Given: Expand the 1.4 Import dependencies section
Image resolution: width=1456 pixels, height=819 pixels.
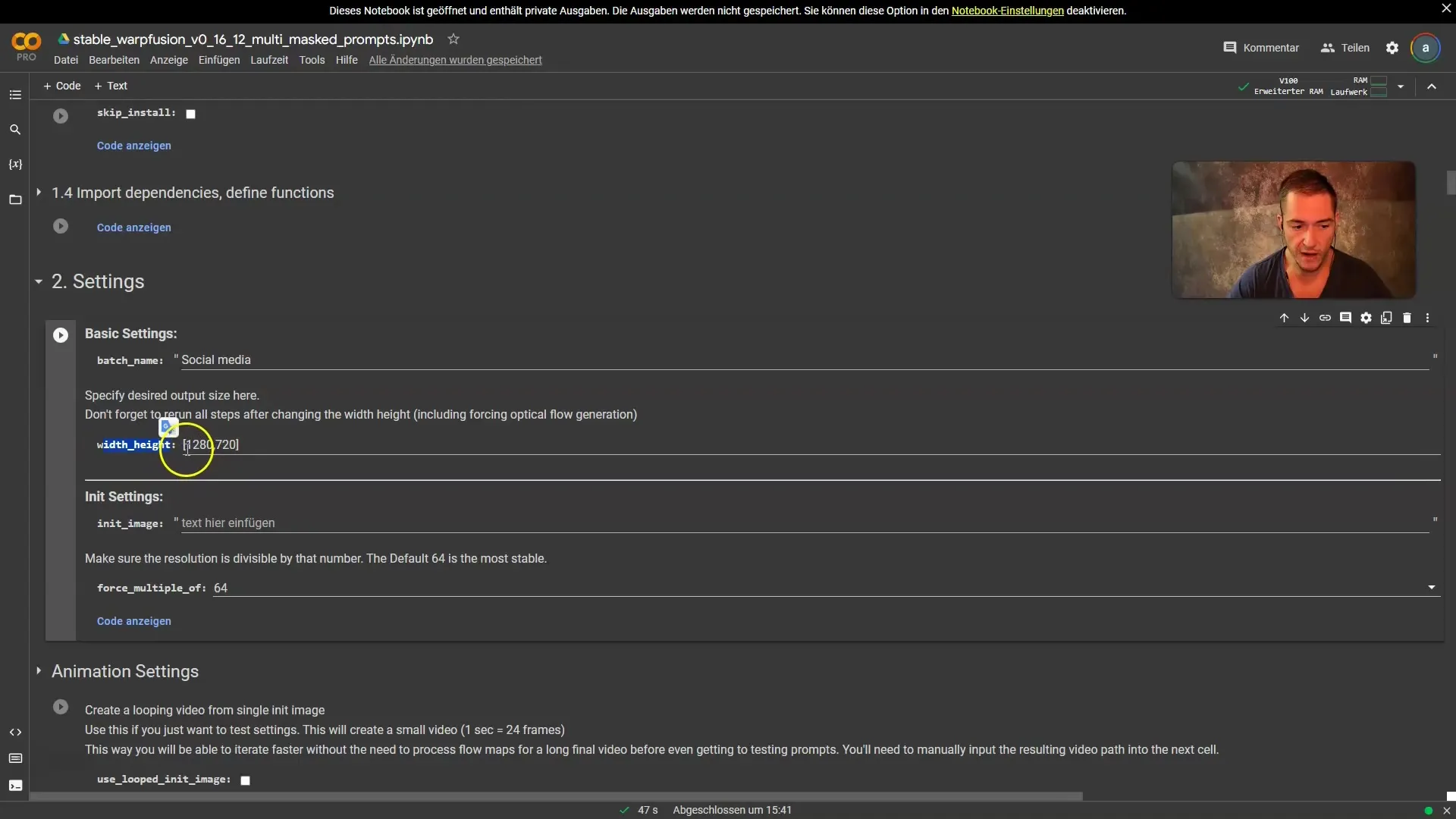Looking at the screenshot, I should (x=38, y=193).
